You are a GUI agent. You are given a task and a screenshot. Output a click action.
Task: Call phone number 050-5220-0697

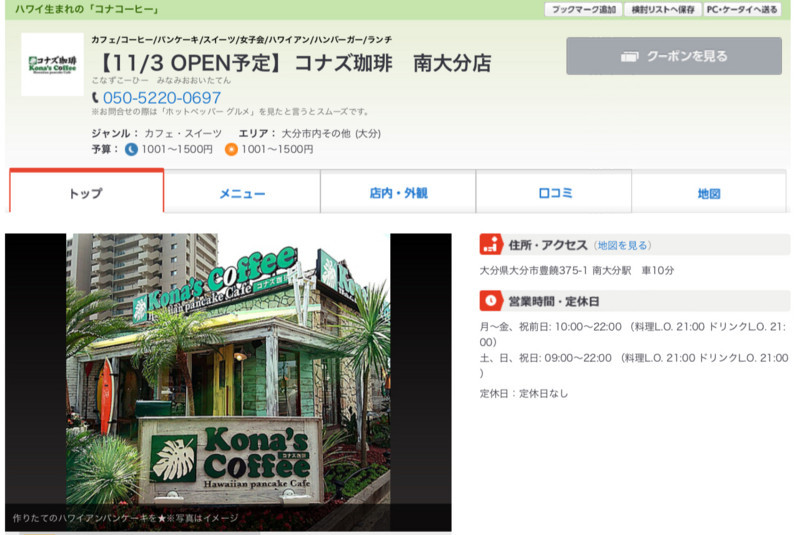click(162, 97)
